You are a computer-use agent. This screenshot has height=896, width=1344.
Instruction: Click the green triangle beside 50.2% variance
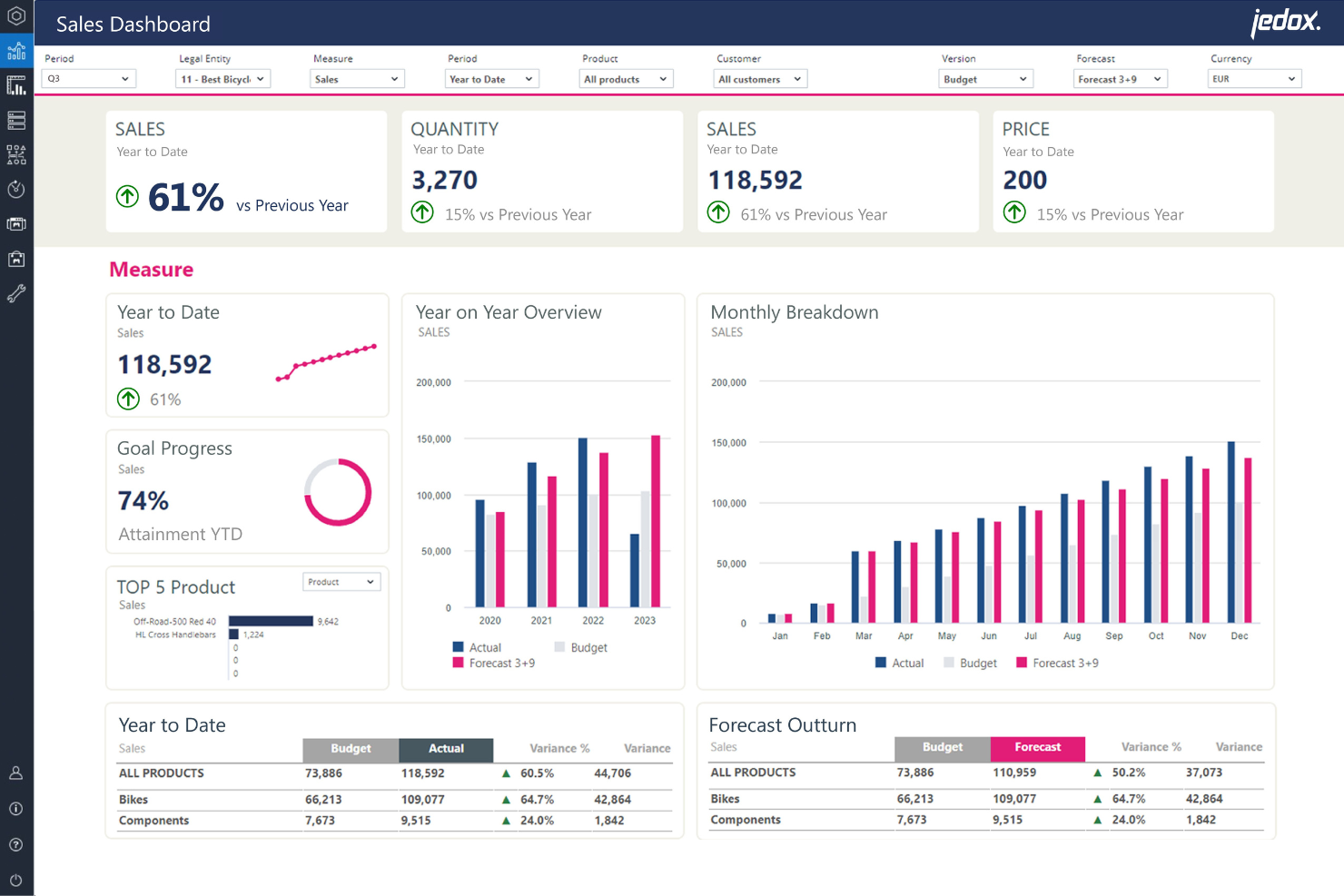click(x=1098, y=773)
